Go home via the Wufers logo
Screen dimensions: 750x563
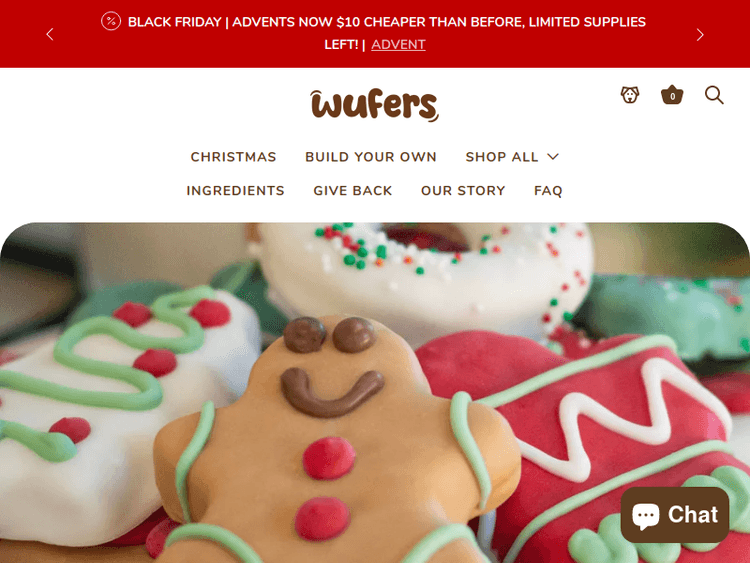pyautogui.click(x=375, y=105)
